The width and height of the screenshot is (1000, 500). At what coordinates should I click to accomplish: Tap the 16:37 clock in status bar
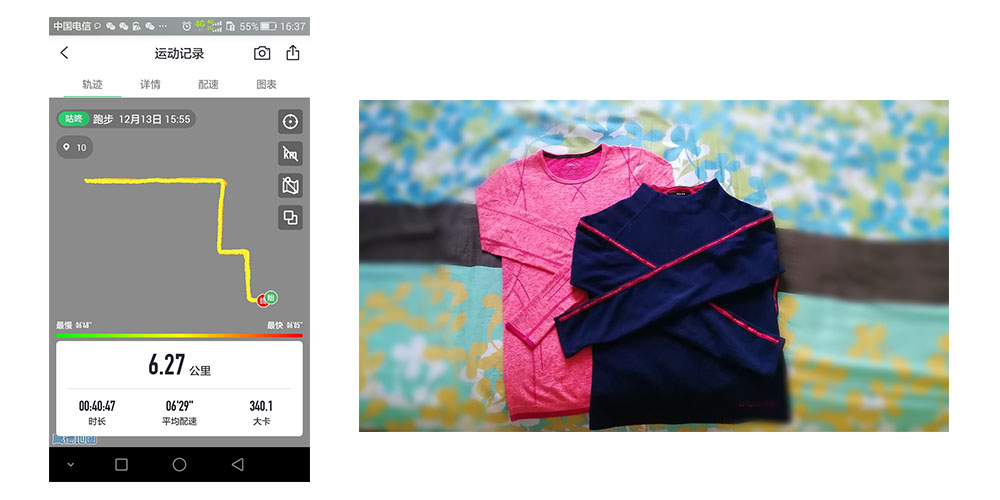coord(293,27)
